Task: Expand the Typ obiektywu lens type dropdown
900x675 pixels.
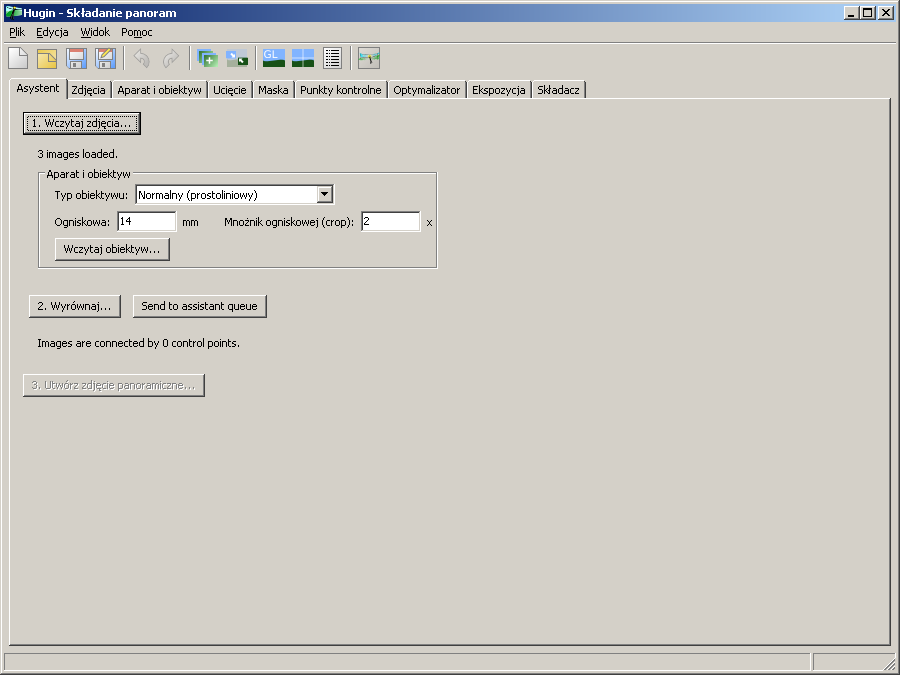Action: (x=324, y=195)
